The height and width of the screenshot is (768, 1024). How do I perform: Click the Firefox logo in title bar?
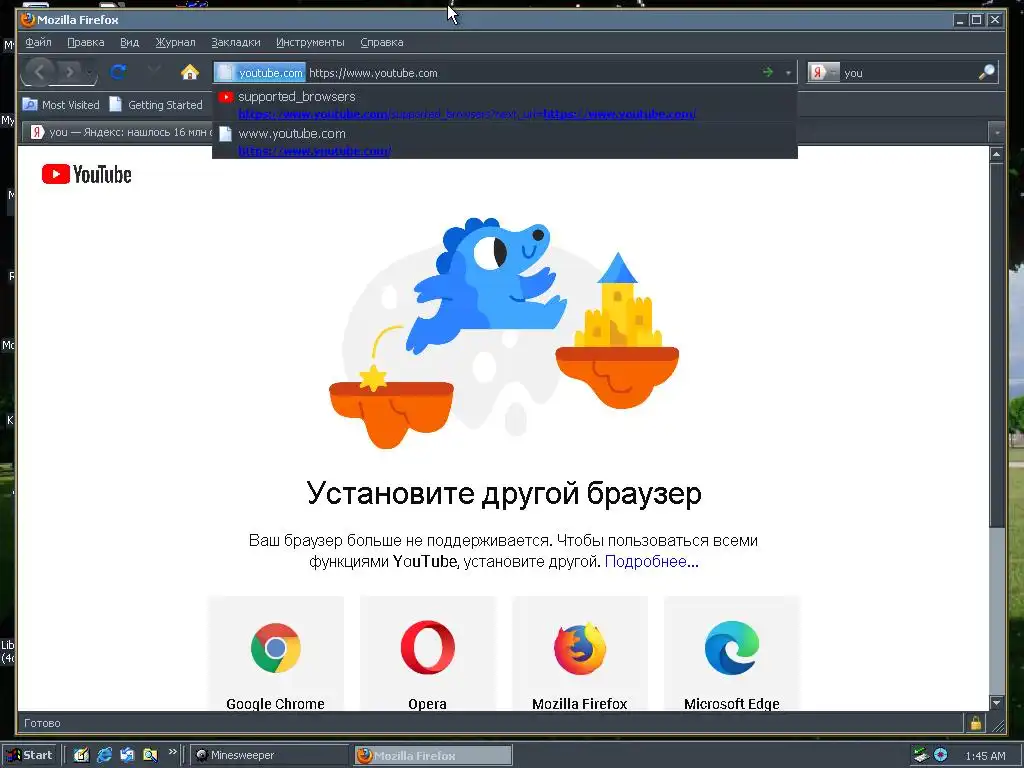pos(27,20)
